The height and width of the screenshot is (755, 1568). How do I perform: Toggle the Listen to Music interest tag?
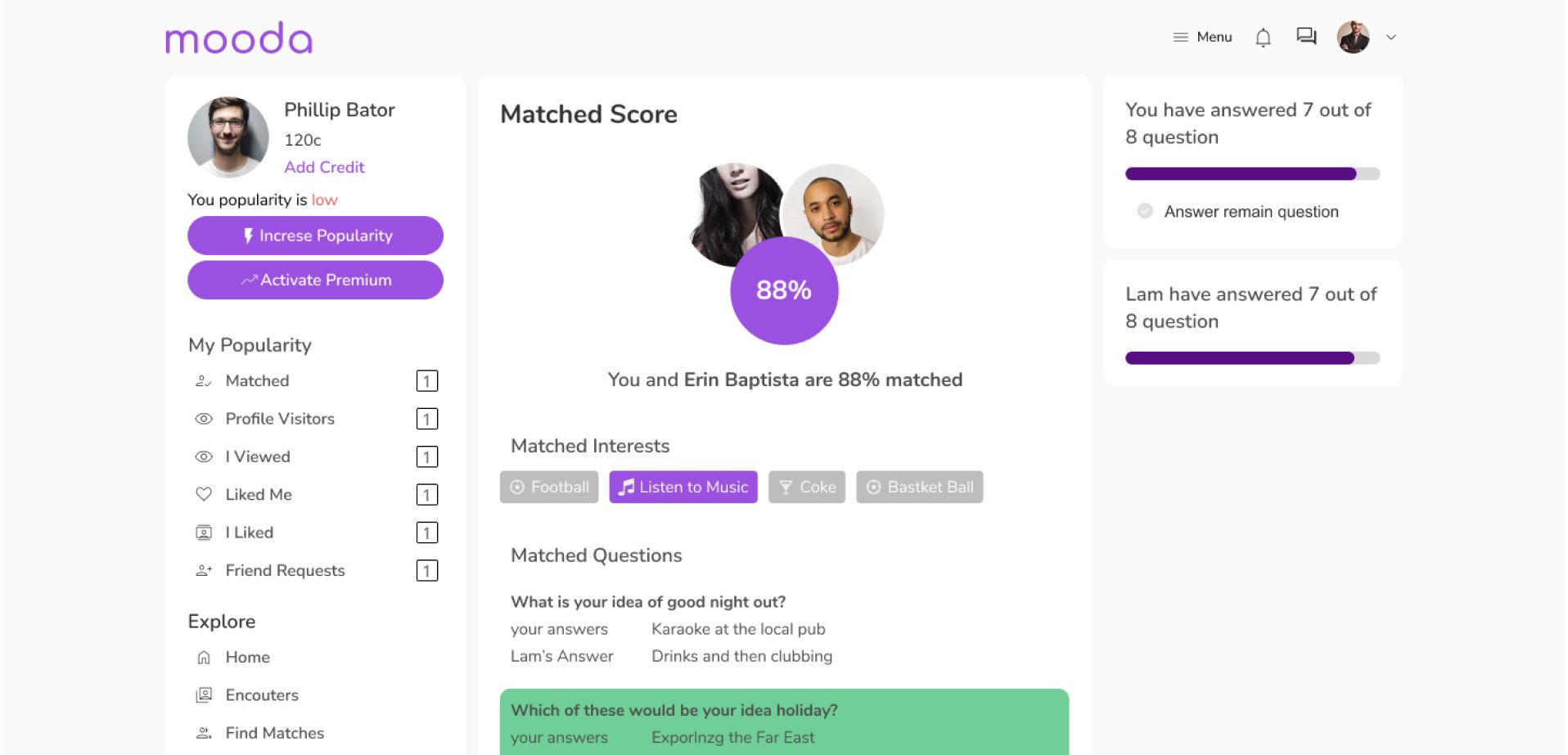tap(683, 488)
